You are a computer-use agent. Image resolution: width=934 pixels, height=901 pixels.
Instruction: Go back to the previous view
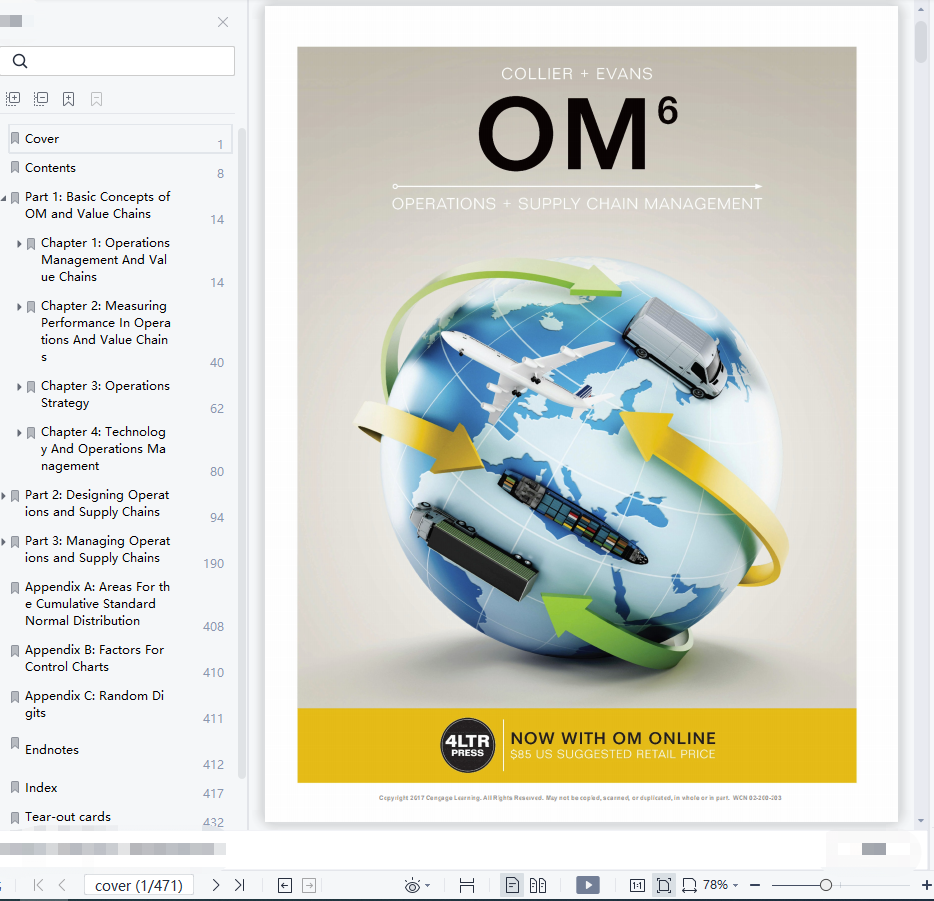tap(285, 886)
